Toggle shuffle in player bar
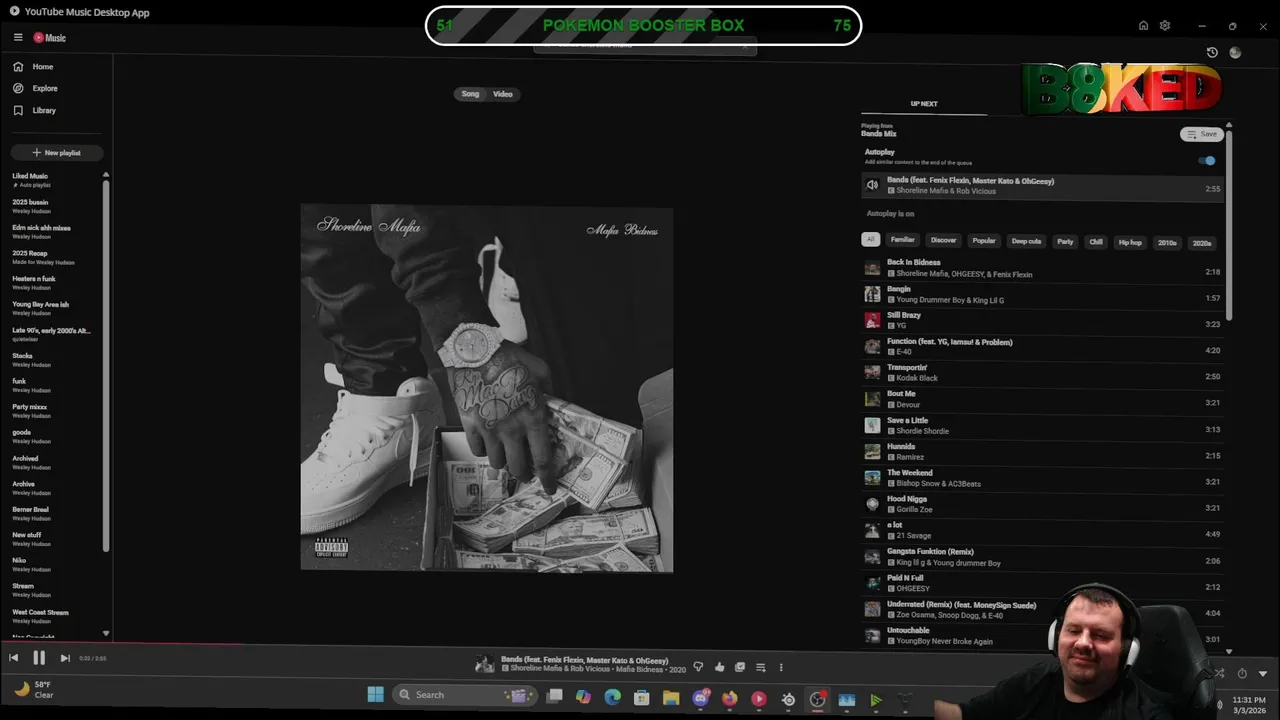The width and height of the screenshot is (1280, 720). click(1219, 673)
